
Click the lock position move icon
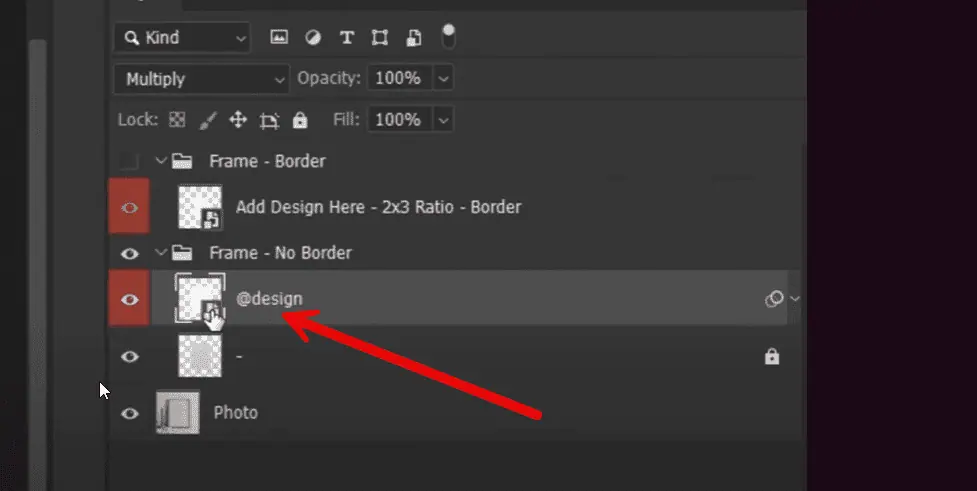click(238, 120)
